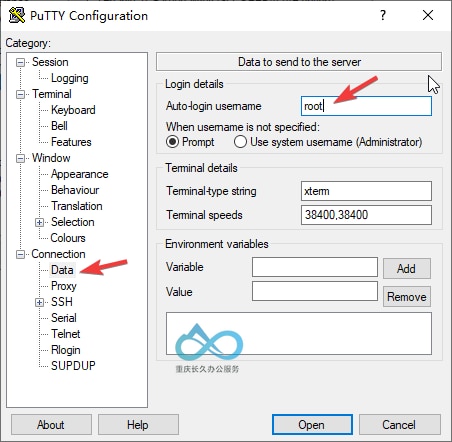Click the About button
Viewport: 452px width, 442px height.
point(51,425)
